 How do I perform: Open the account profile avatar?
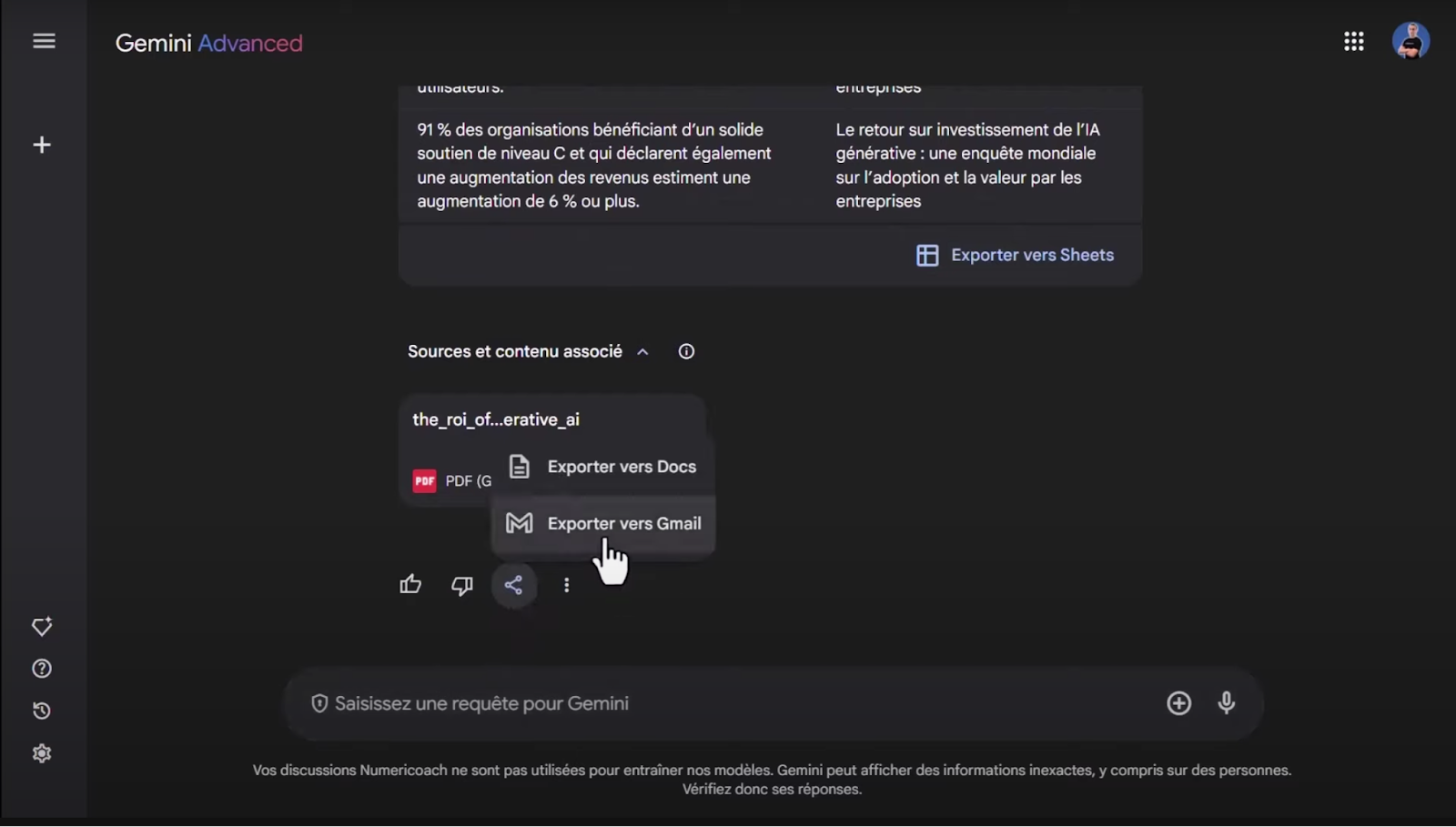1410,41
